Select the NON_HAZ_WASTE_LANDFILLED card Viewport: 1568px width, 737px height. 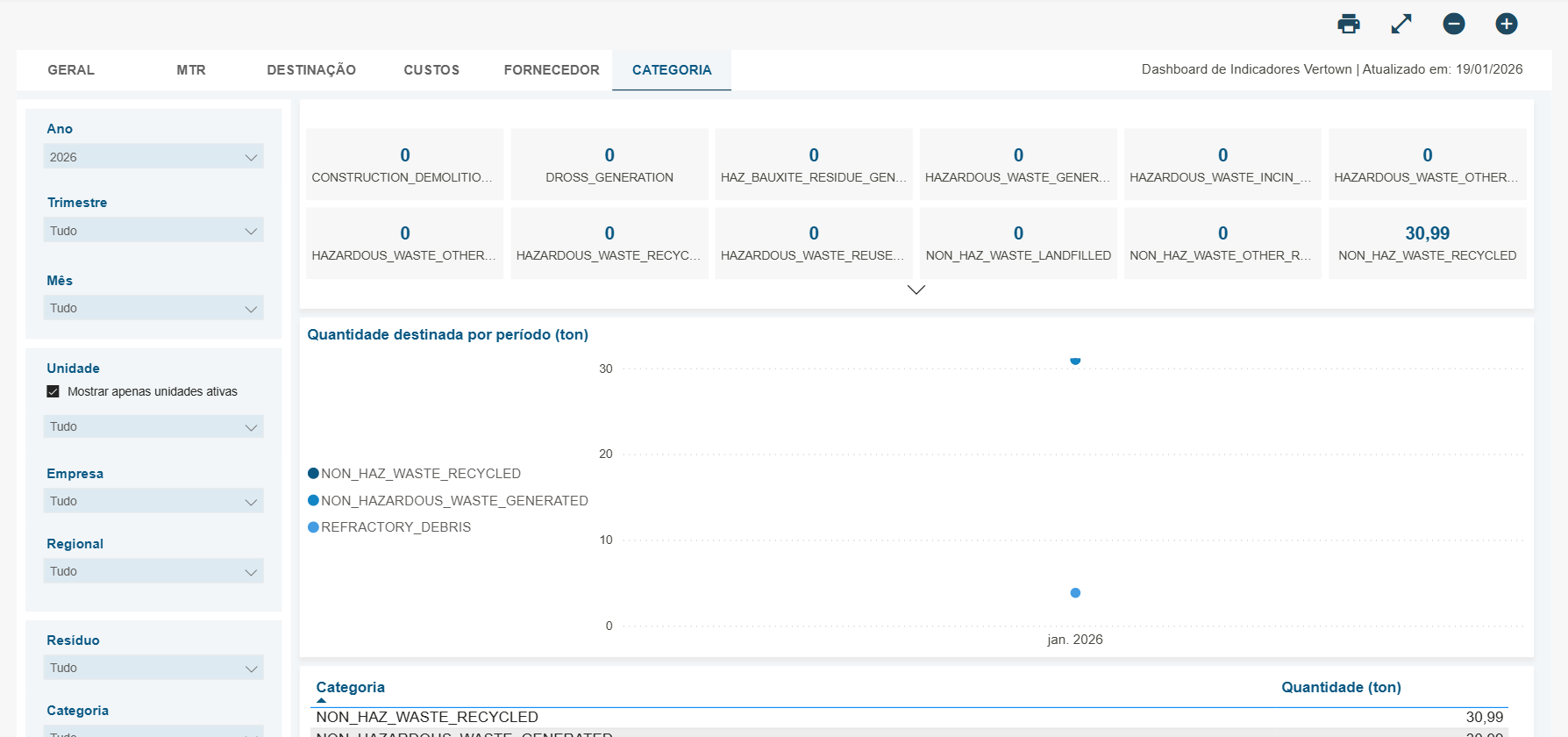coord(1018,243)
